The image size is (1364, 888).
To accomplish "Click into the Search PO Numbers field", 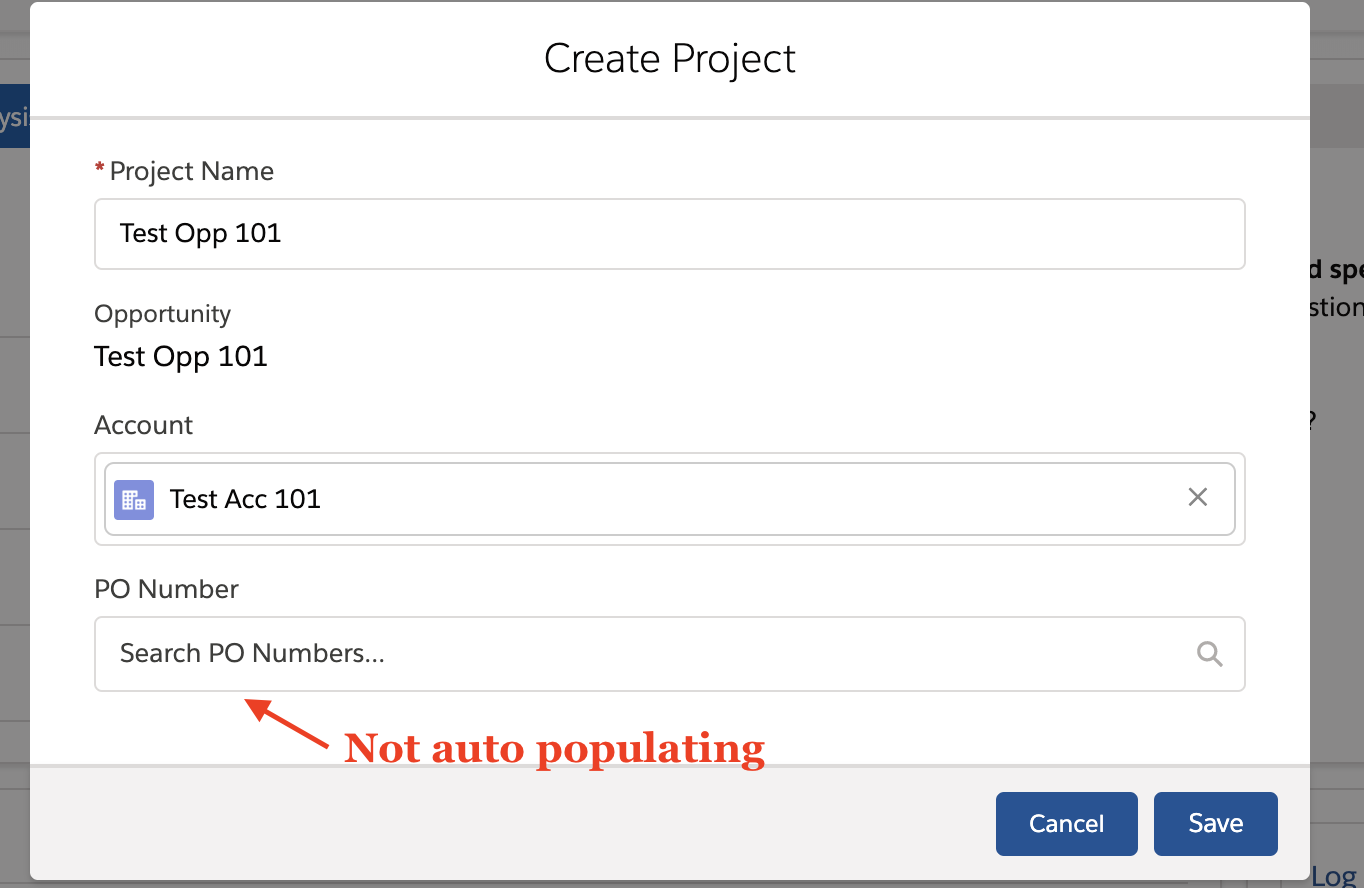I will pos(640,654).
